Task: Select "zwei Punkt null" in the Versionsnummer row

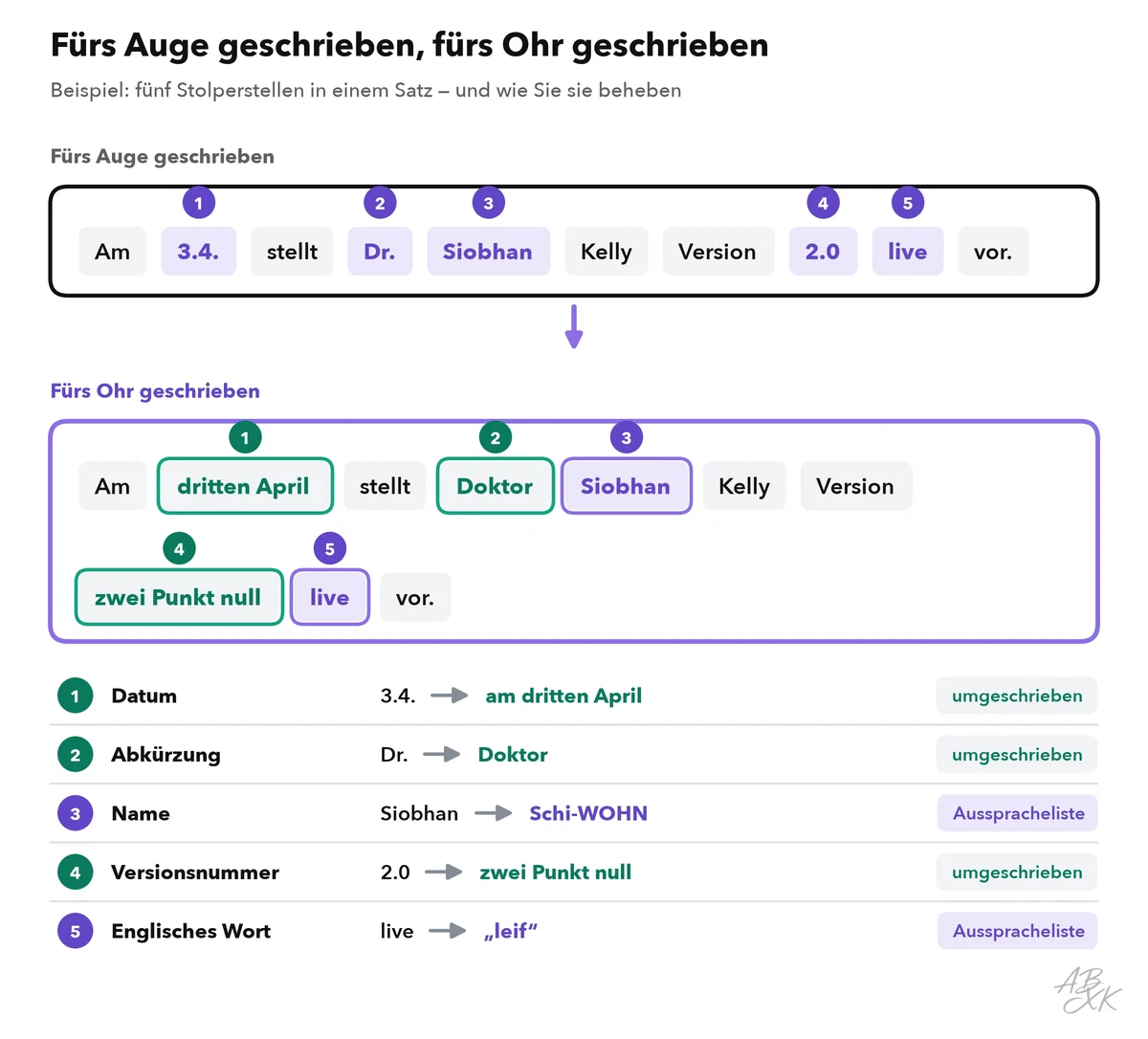Action: [x=556, y=873]
